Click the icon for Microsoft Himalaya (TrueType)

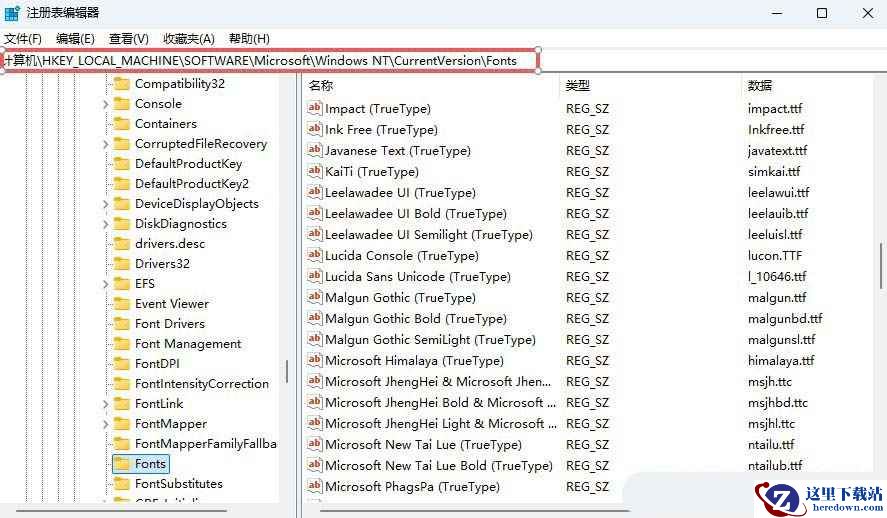[x=314, y=361]
